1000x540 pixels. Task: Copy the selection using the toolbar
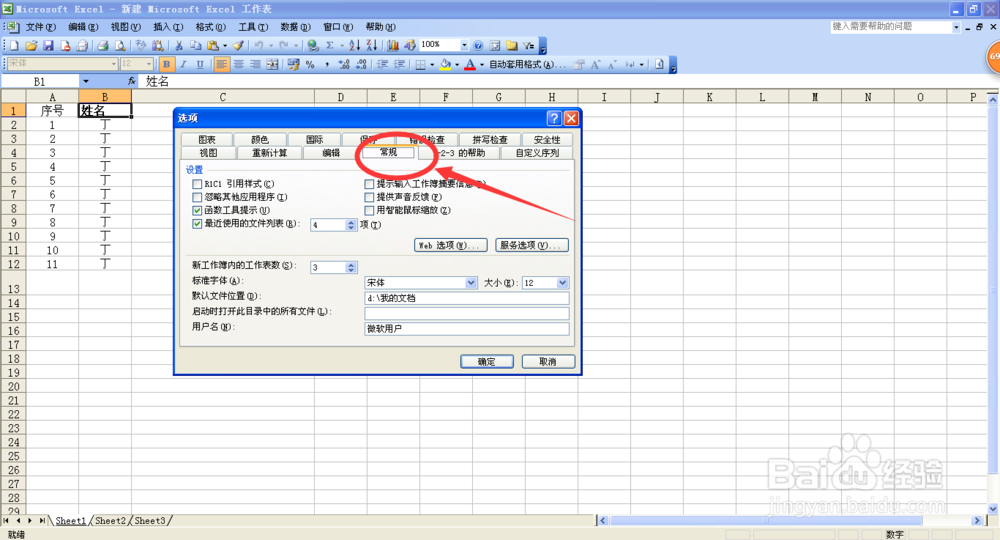196,45
